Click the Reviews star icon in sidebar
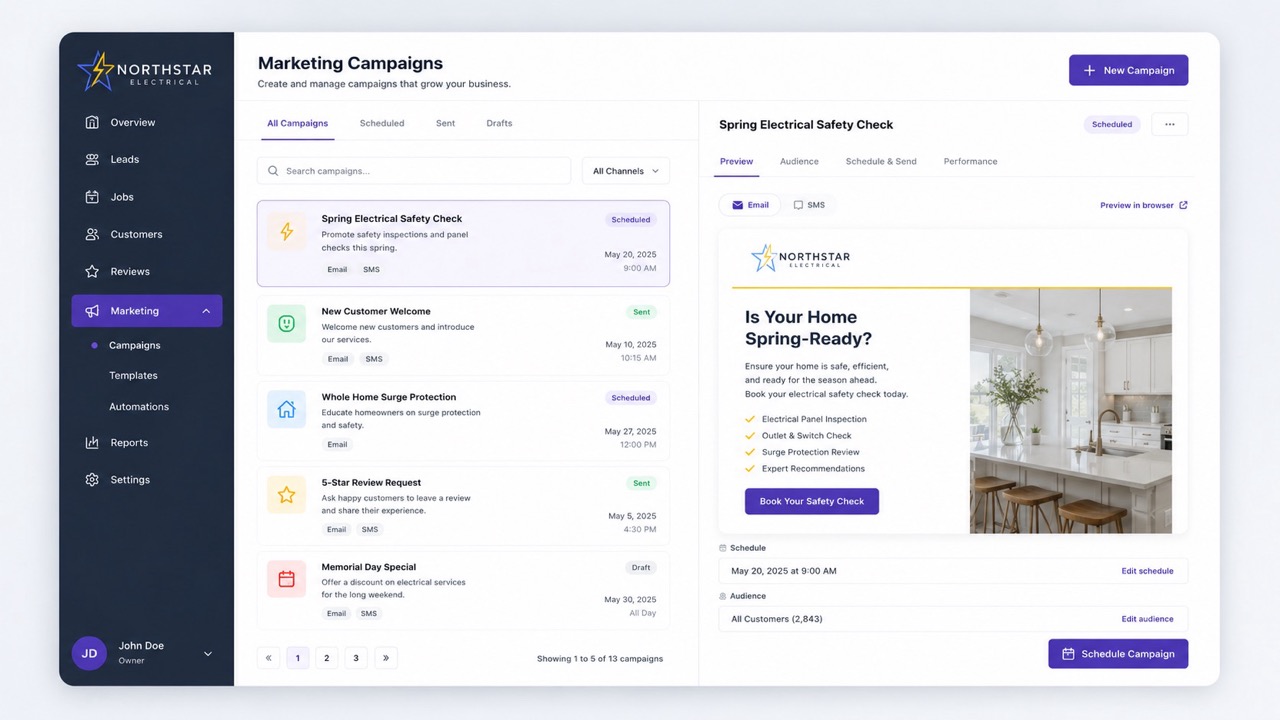Screen dimensions: 1280x720 (x=92, y=271)
